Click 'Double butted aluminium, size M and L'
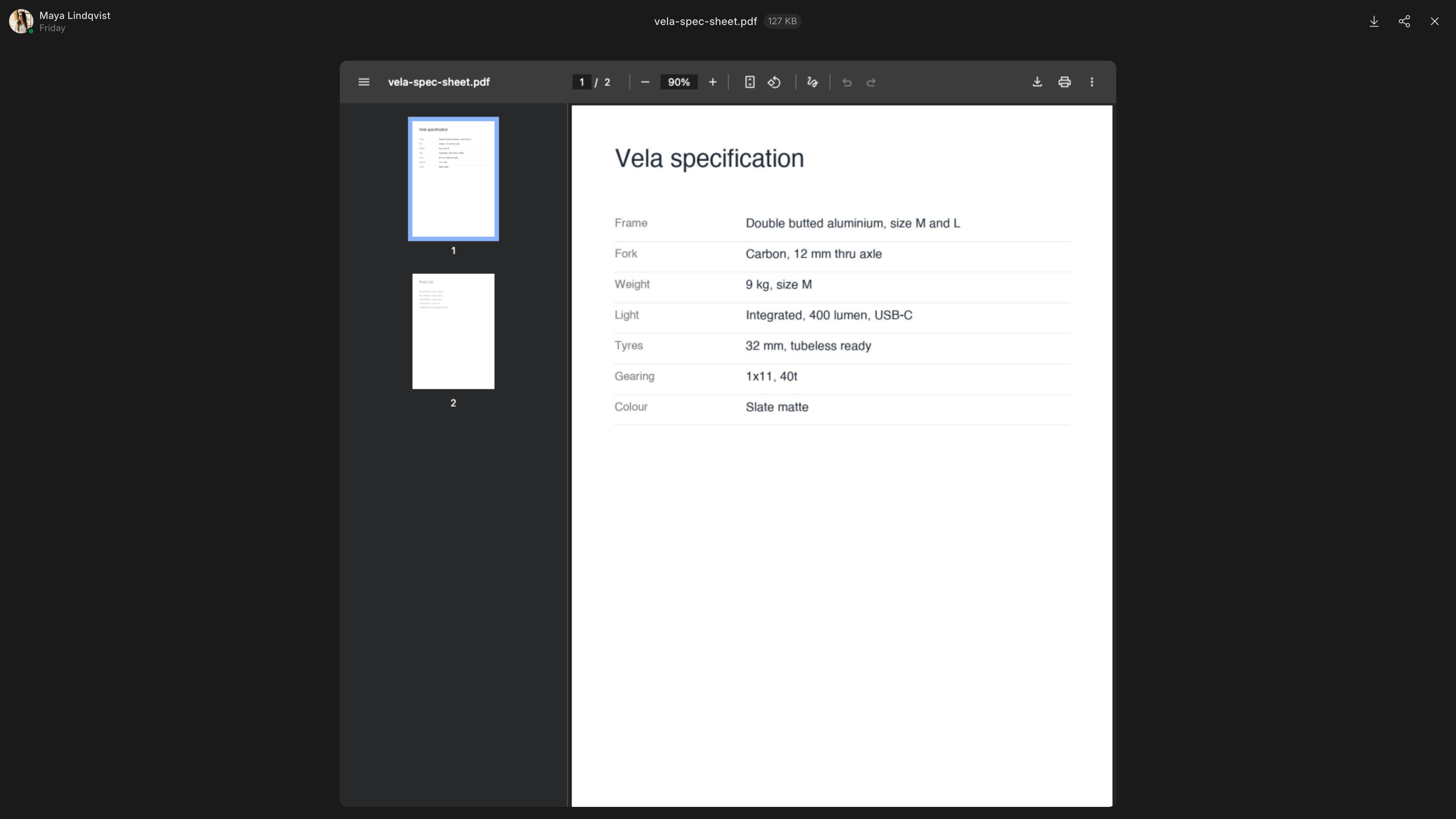Viewport: 1456px width, 819px height. (x=852, y=223)
